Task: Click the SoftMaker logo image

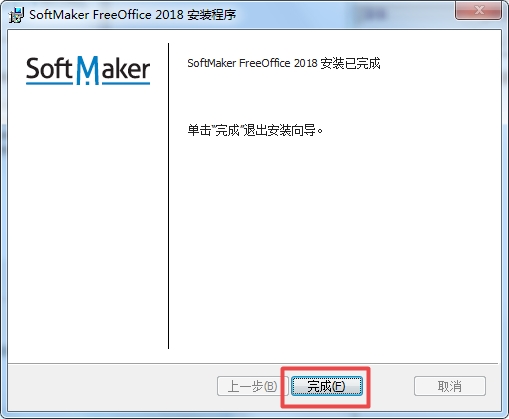Action: tap(88, 70)
